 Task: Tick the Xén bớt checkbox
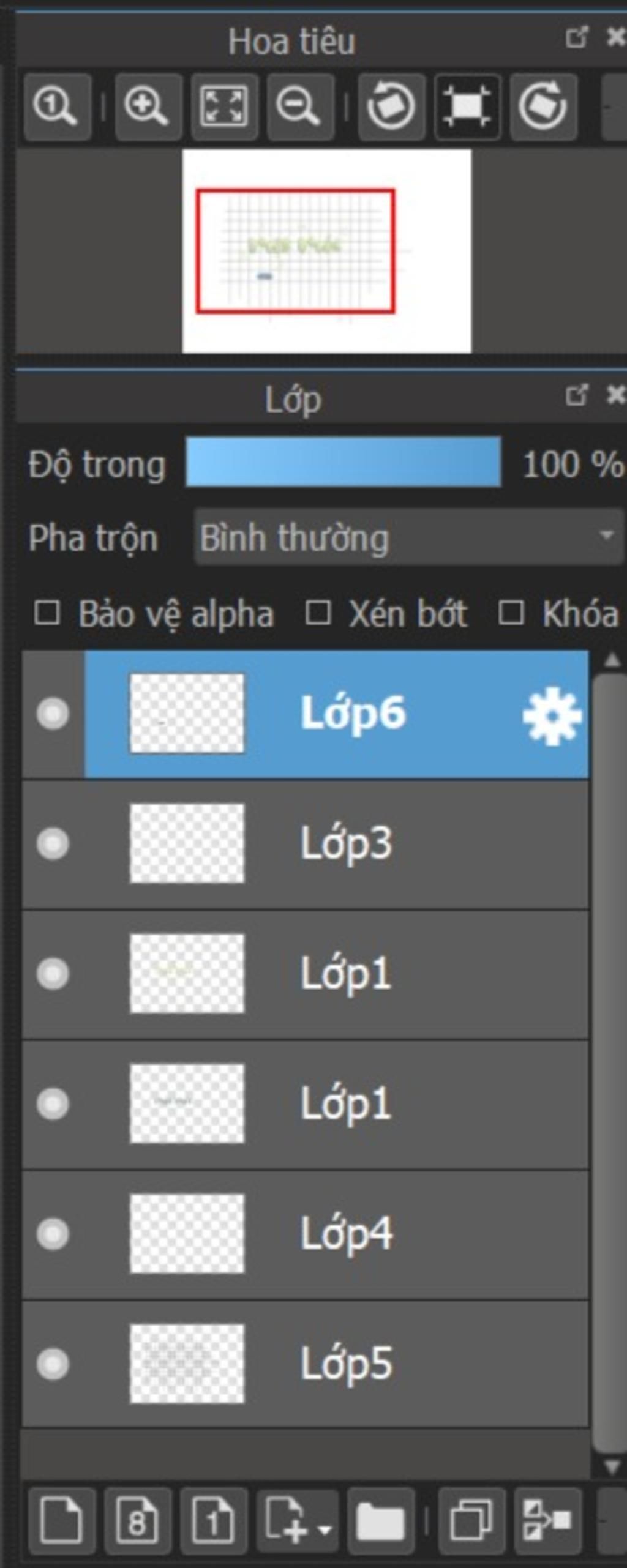[318, 613]
